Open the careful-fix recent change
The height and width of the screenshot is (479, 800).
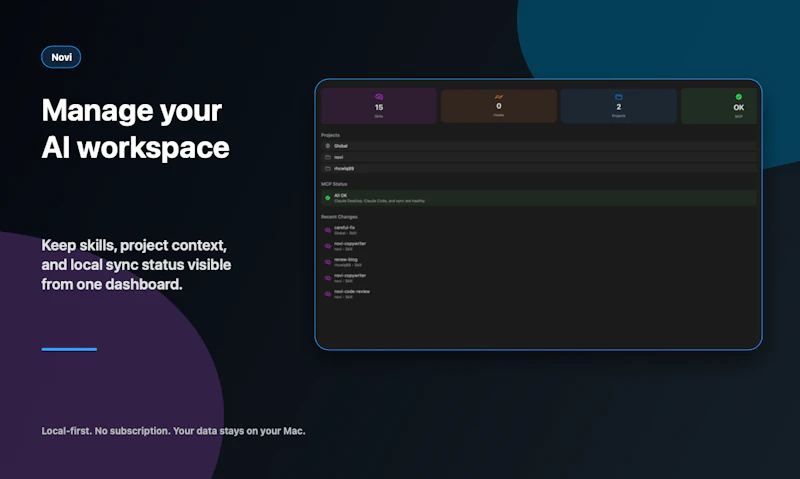click(344, 230)
